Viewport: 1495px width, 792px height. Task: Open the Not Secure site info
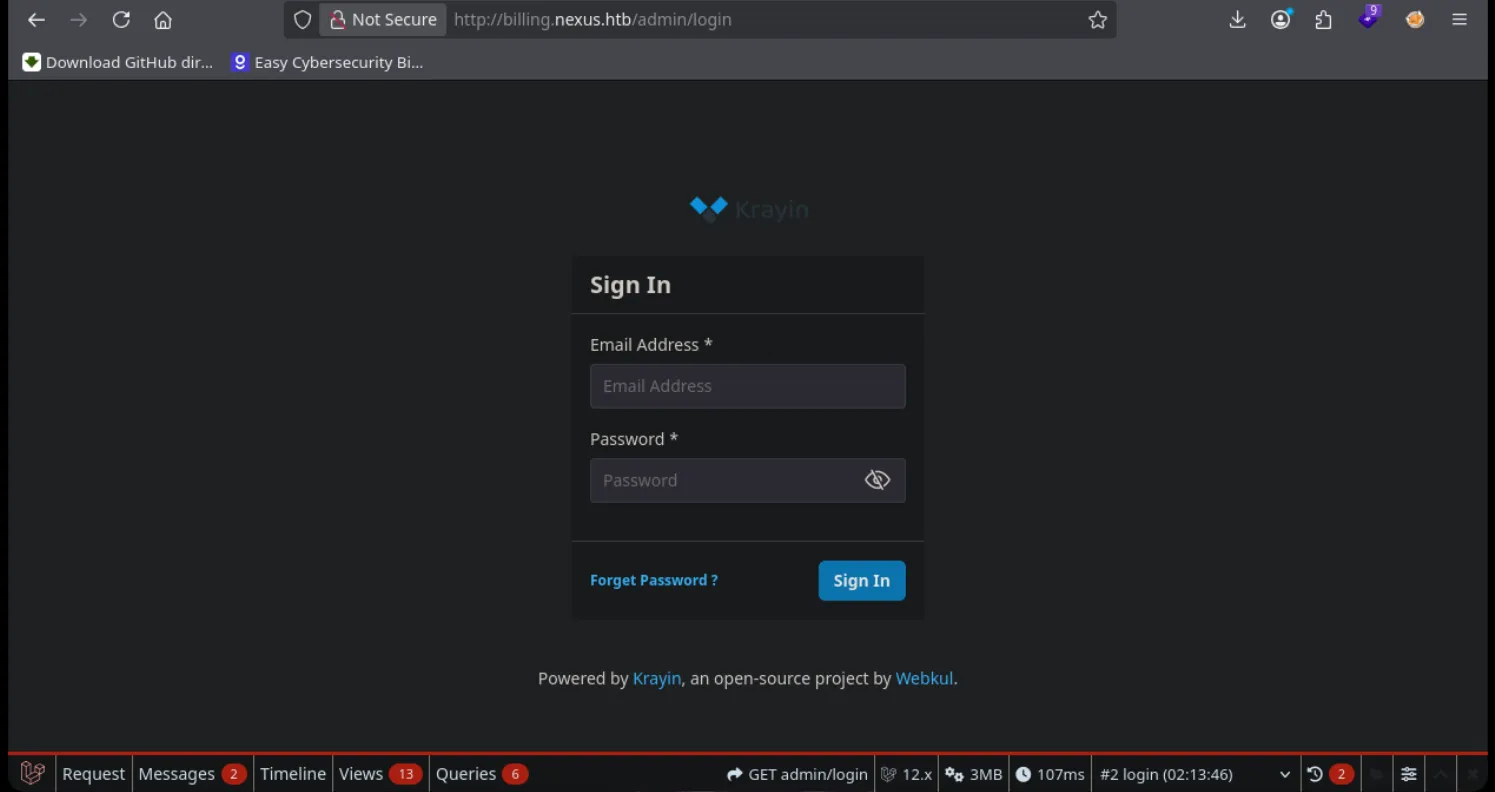pos(383,20)
